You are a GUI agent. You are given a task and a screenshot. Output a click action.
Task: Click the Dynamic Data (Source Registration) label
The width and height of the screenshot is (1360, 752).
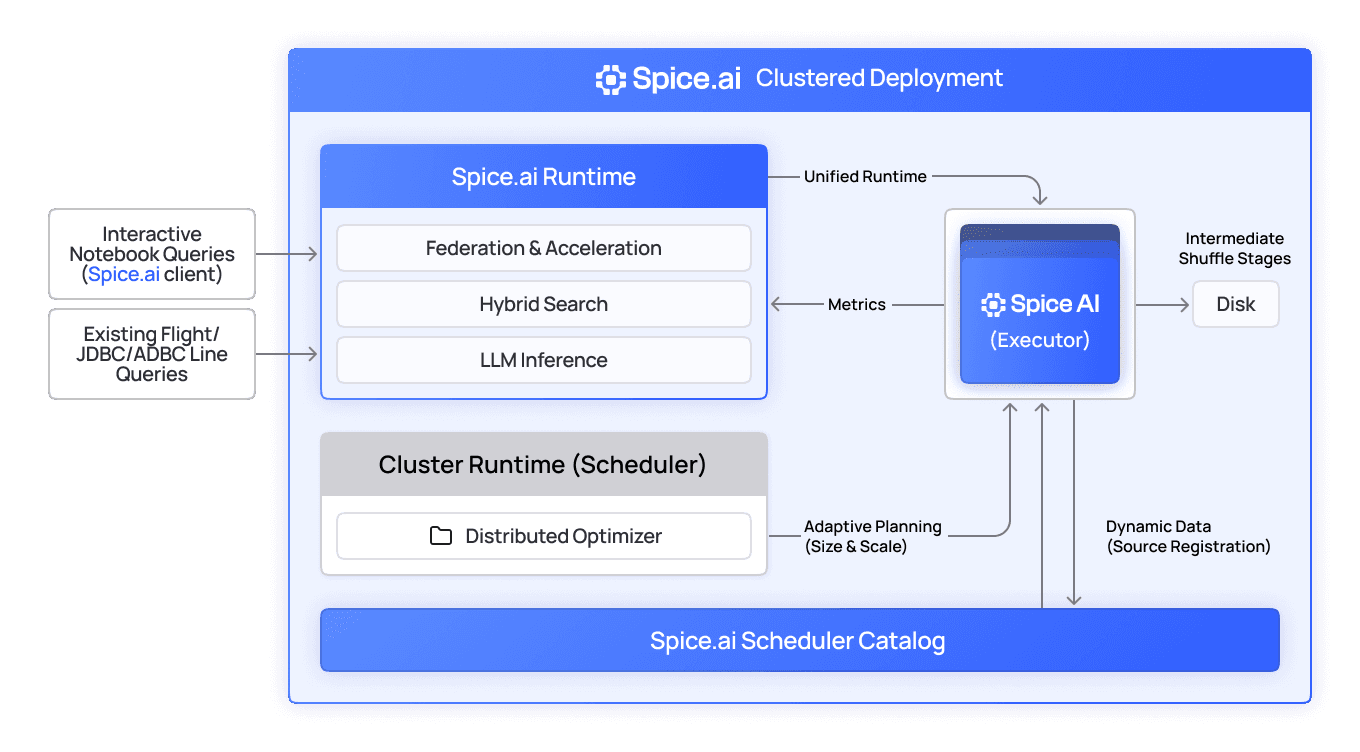coord(1187,536)
